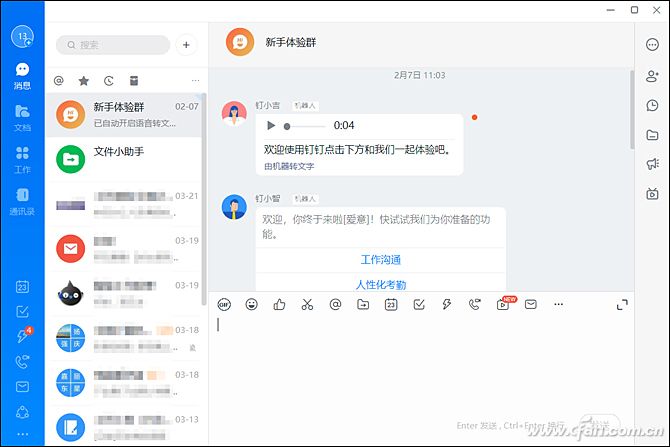Take a screenshot with scissors tool
Screen dimensions: 670x447
coord(307,304)
